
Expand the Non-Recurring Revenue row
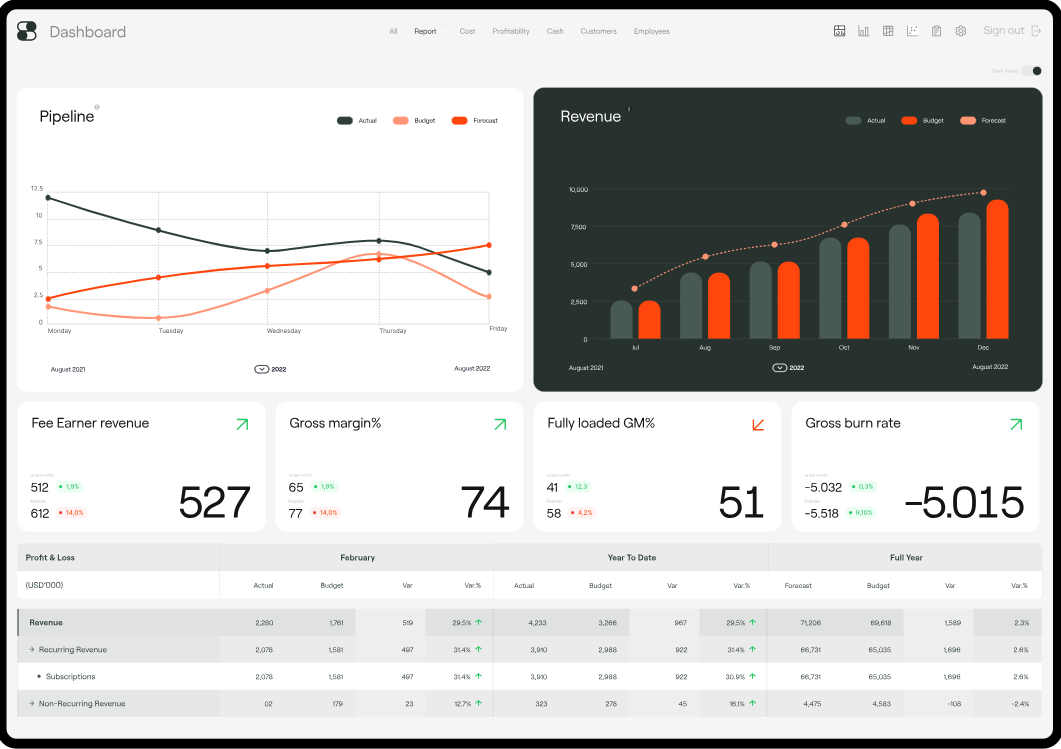pyautogui.click(x=31, y=703)
